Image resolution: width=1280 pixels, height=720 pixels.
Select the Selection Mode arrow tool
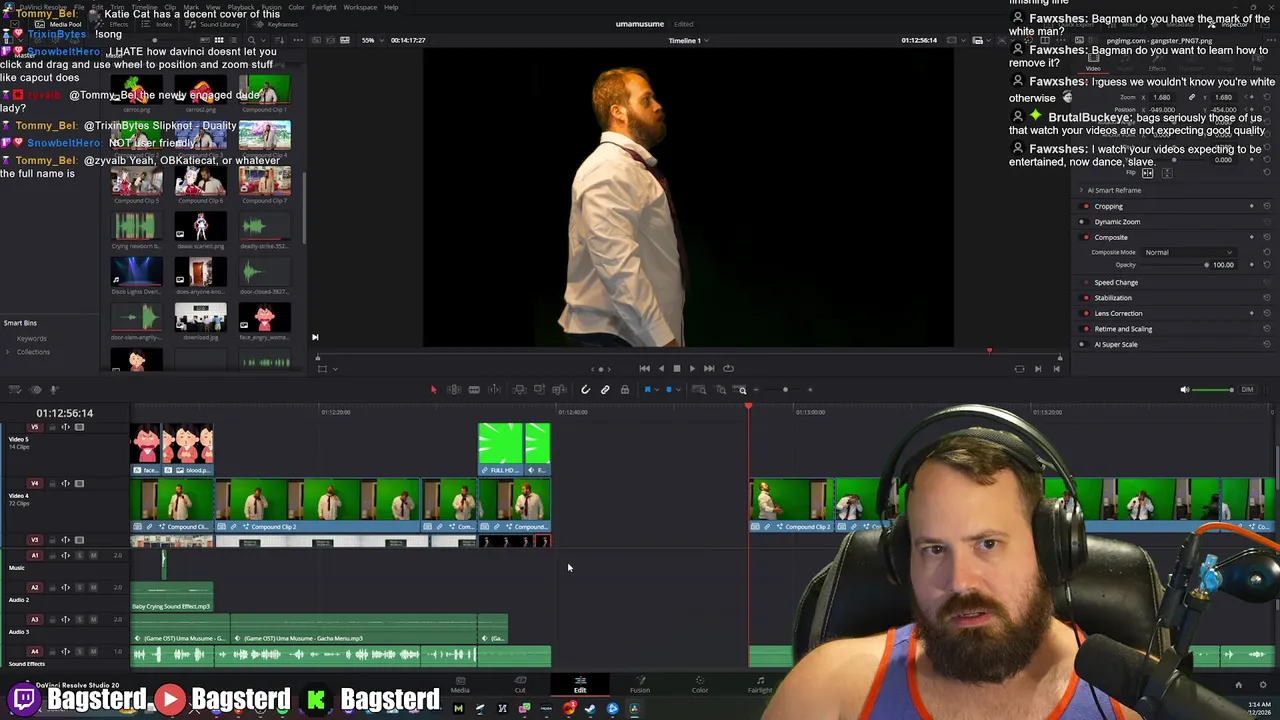tap(433, 390)
